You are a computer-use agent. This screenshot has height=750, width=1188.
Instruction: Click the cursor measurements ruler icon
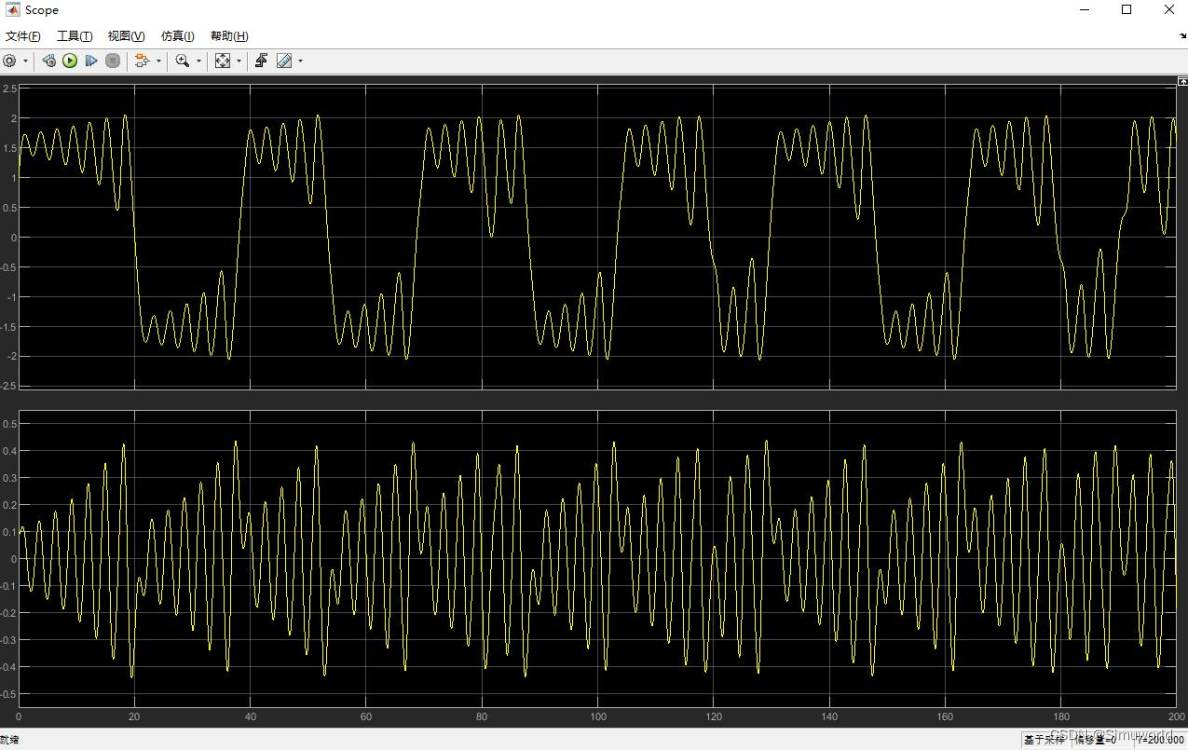pyautogui.click(x=284, y=61)
